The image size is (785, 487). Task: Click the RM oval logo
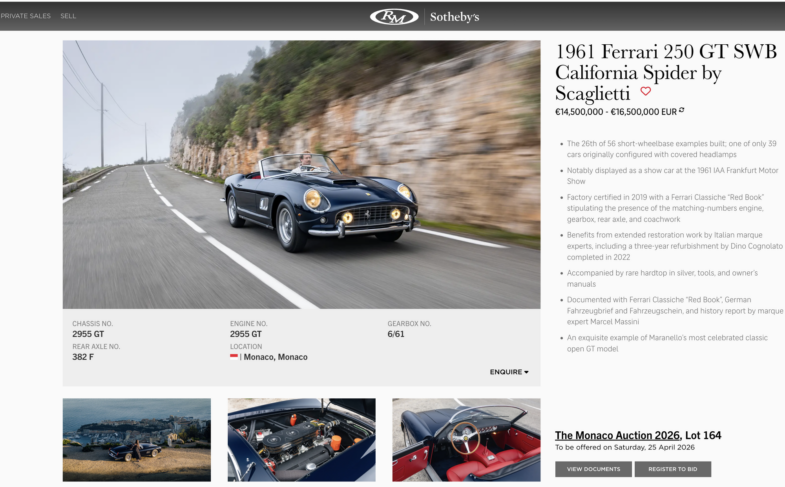point(394,17)
